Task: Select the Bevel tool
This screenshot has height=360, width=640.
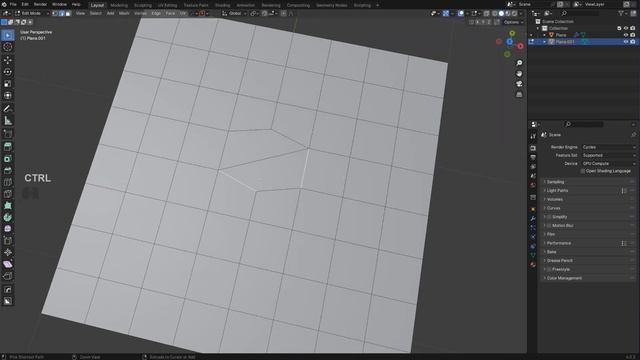Action: pos(8,171)
